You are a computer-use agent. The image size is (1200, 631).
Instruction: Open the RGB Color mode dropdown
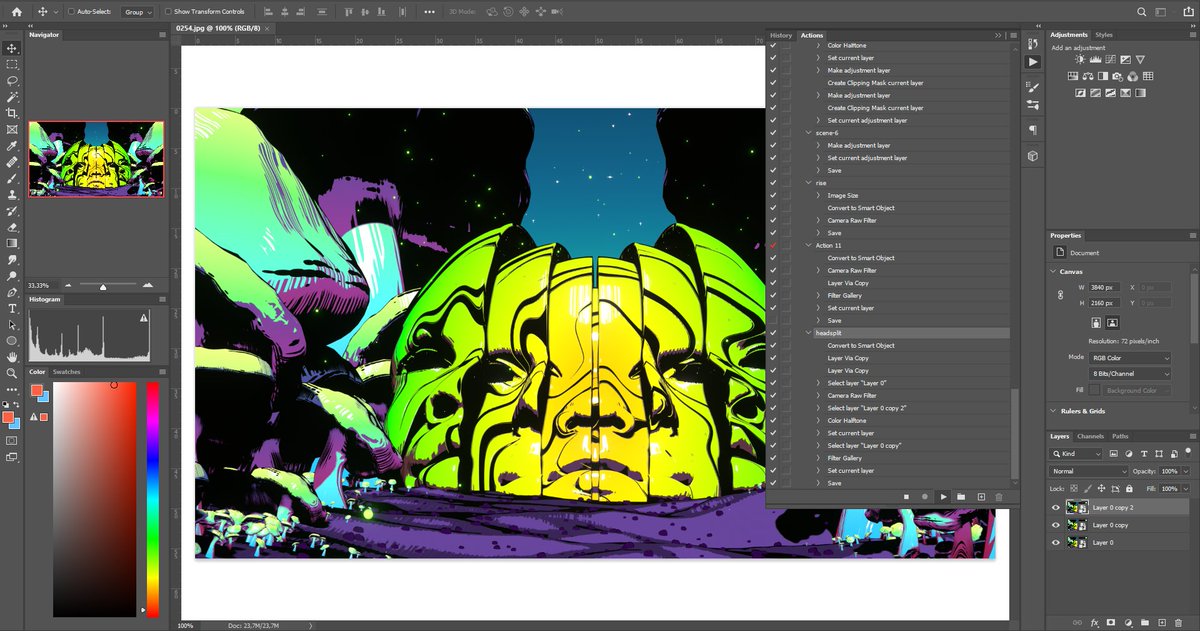pos(1130,358)
